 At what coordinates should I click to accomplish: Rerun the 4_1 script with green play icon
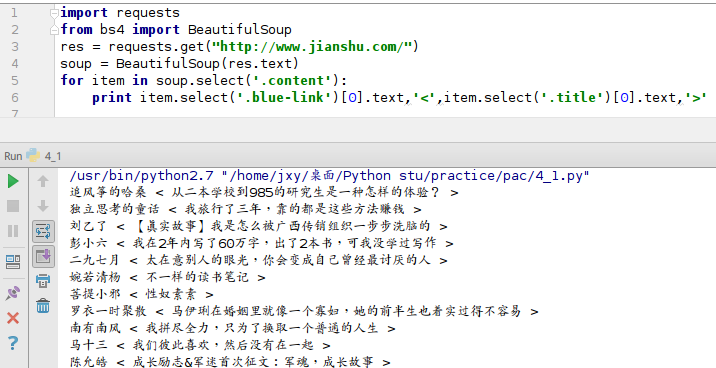(13, 181)
